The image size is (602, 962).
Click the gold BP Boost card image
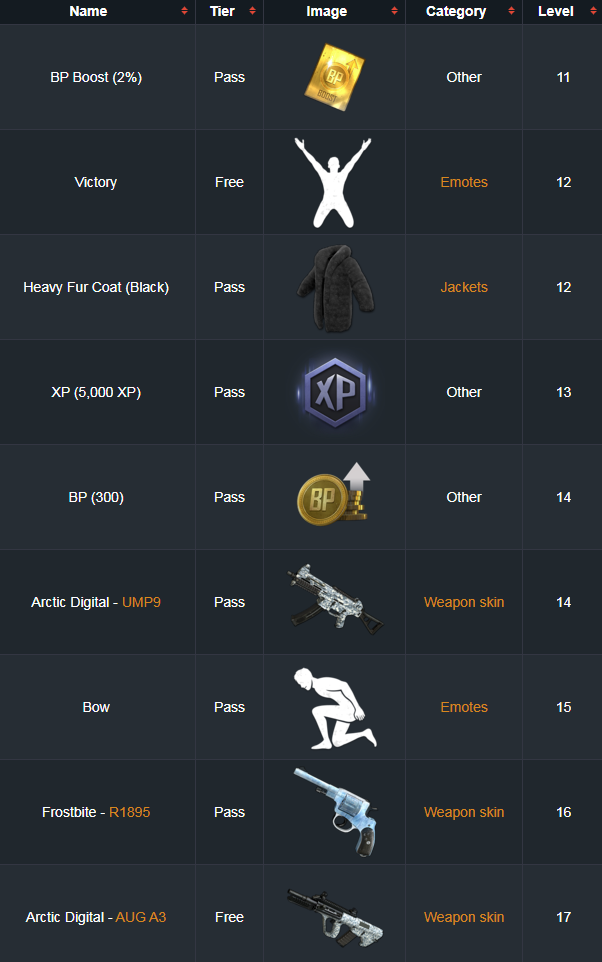click(x=334, y=77)
